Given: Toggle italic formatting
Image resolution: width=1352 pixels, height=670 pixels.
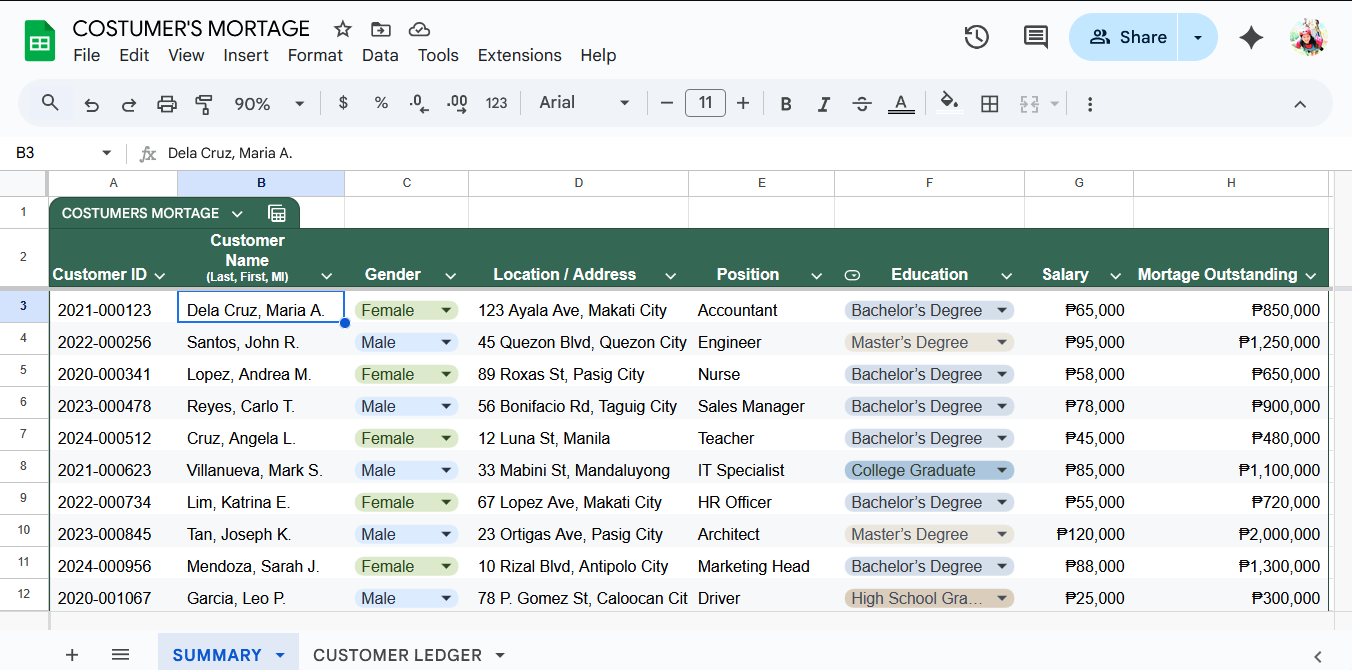Looking at the screenshot, I should click(x=824, y=103).
